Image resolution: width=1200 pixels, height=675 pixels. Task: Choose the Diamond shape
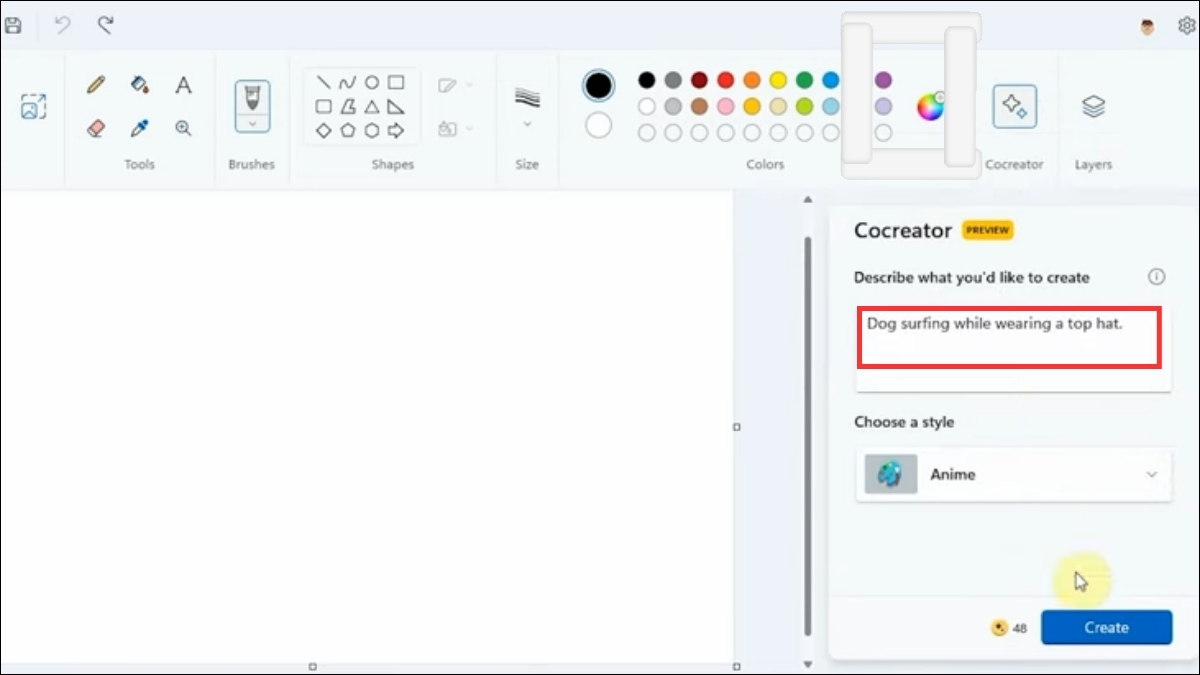coord(323,130)
